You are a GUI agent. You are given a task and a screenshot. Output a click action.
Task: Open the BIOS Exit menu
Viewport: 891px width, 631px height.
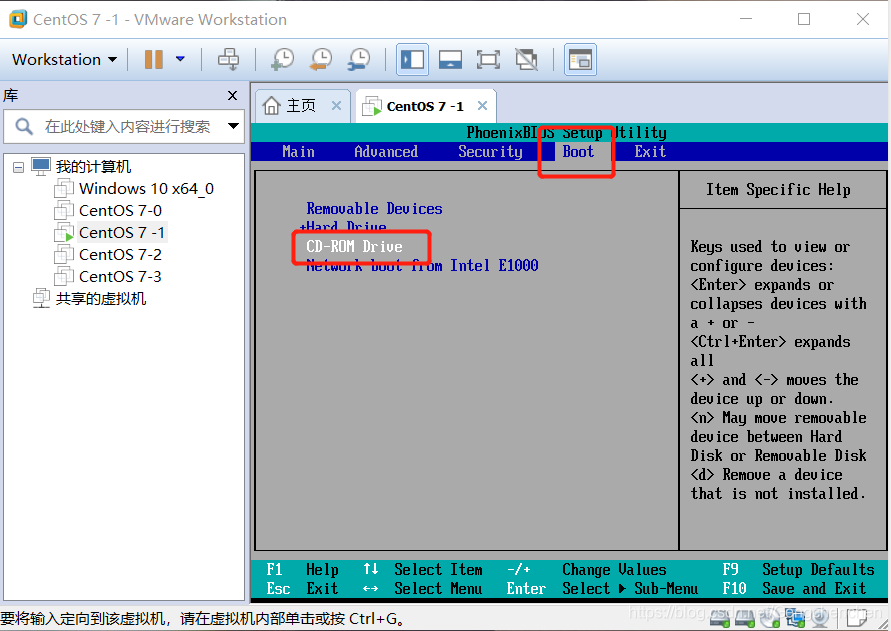[x=650, y=151]
